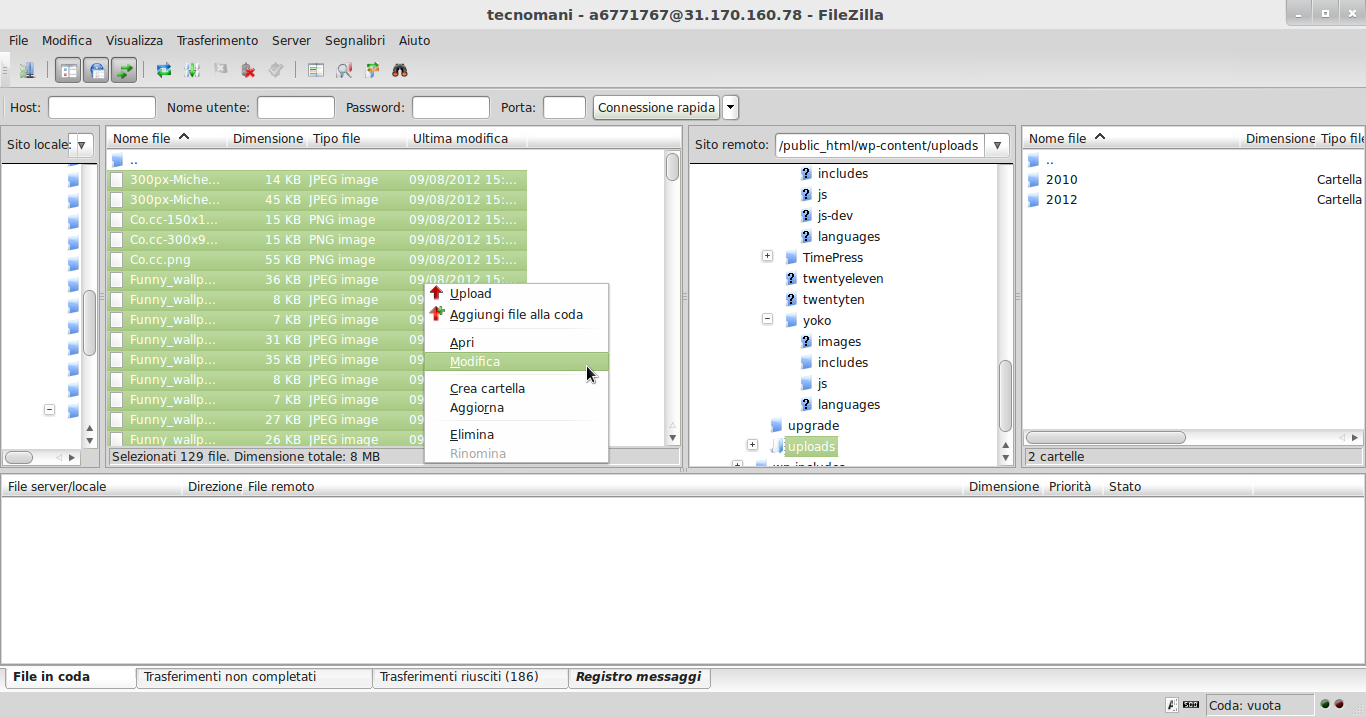Choose Aggiungi file alla coda option
Viewport: 1366px width, 717px height.
pos(516,314)
